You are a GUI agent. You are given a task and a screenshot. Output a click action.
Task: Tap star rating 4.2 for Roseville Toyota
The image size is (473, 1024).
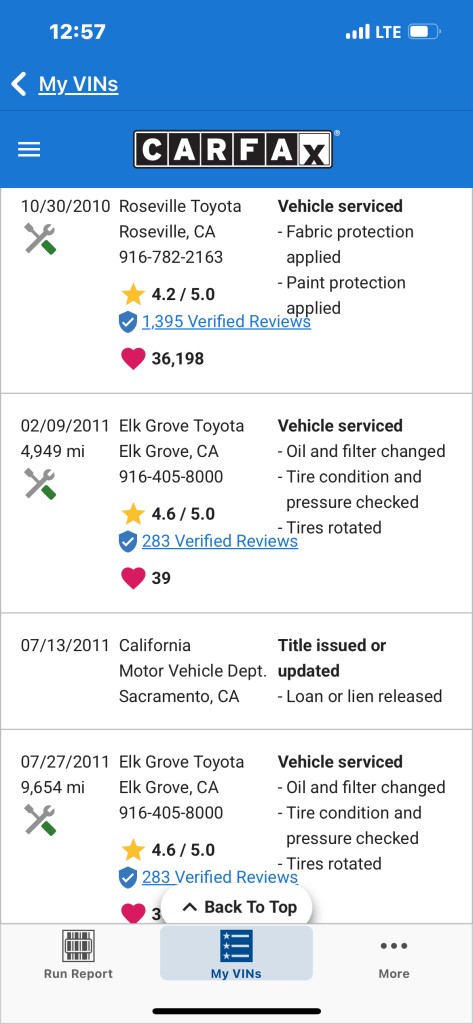(168, 295)
